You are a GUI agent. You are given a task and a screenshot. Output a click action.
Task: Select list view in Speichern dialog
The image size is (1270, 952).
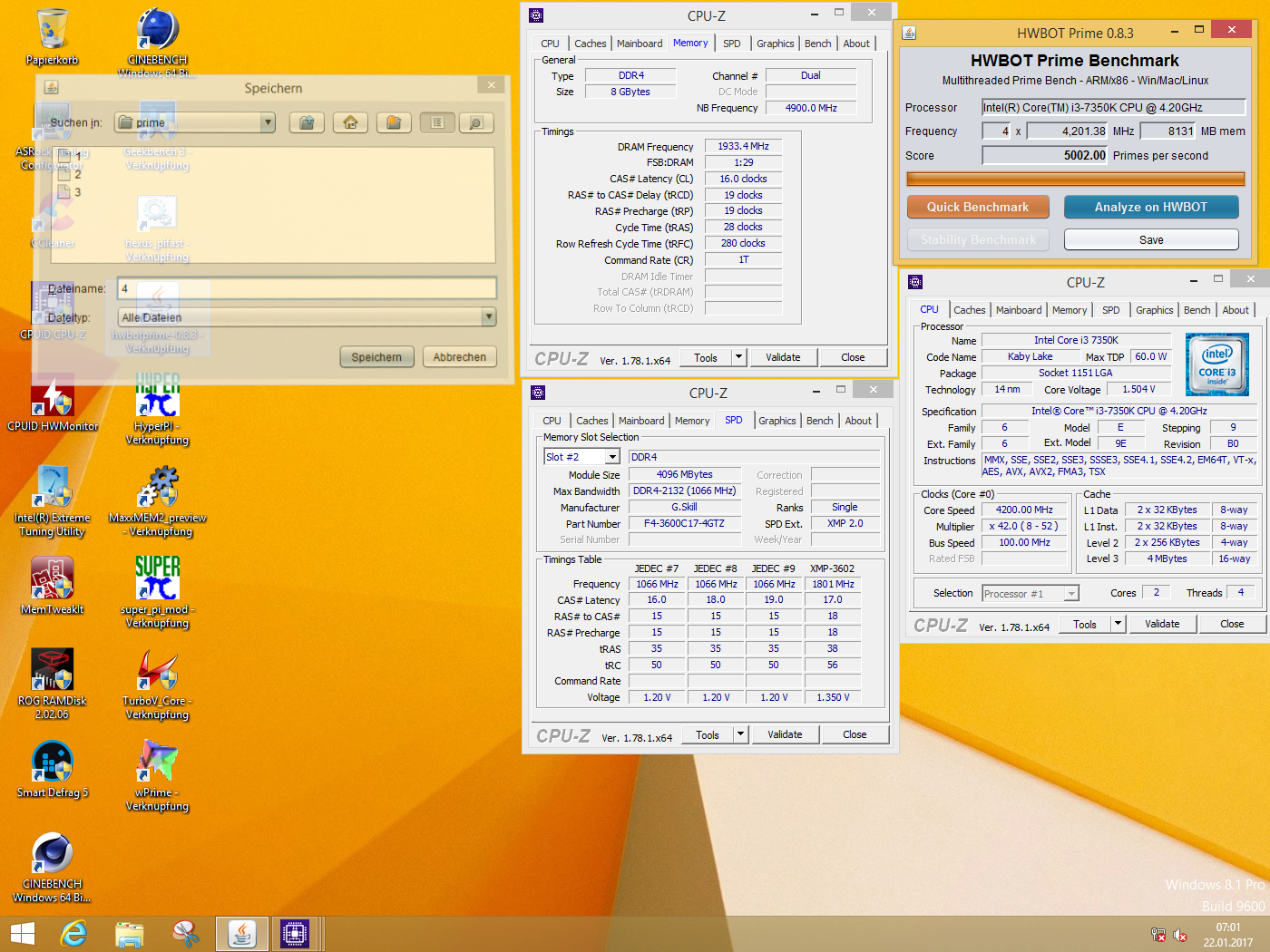coord(437,122)
